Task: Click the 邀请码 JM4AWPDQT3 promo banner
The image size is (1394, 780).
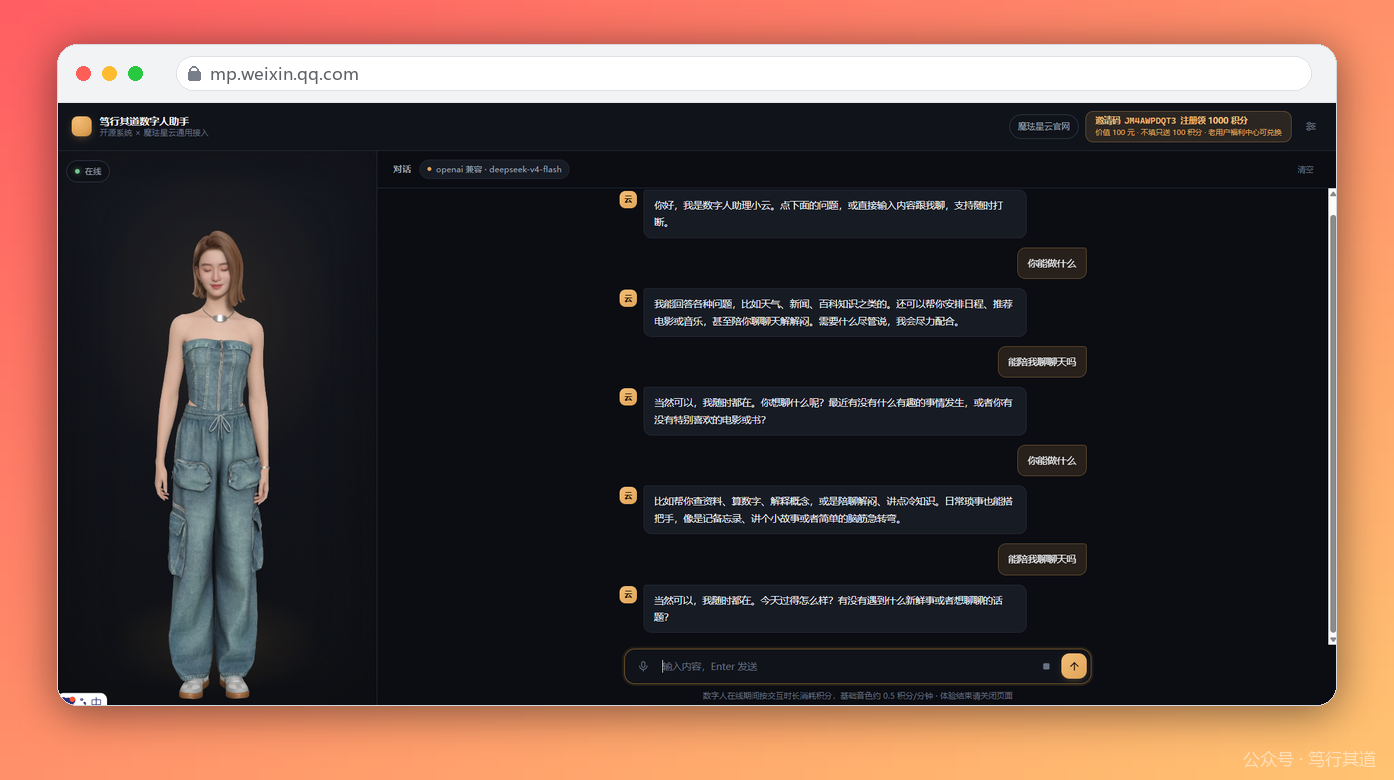Action: click(1188, 126)
